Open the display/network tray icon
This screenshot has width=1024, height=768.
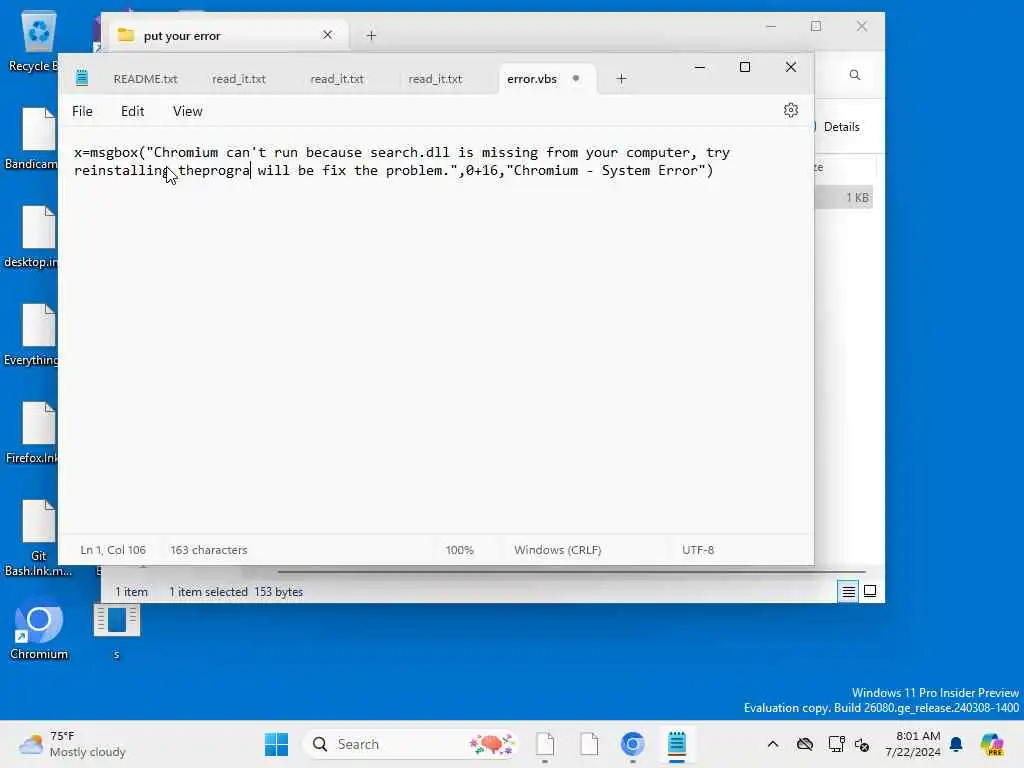836,744
